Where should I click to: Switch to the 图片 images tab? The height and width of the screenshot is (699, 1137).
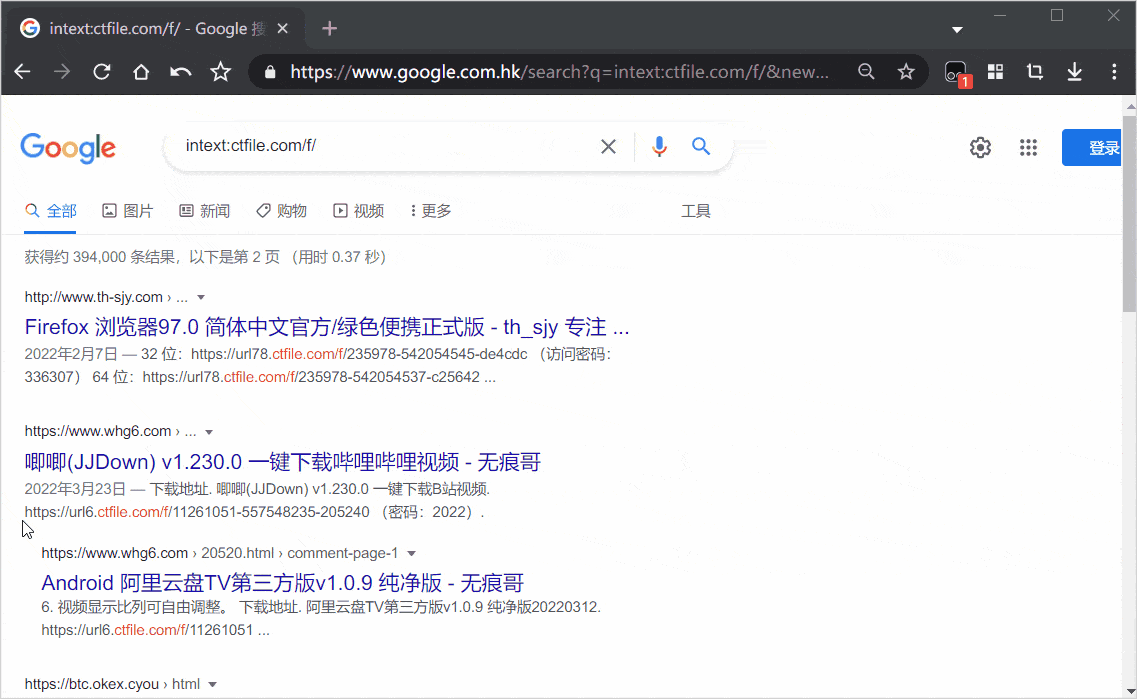point(127,211)
